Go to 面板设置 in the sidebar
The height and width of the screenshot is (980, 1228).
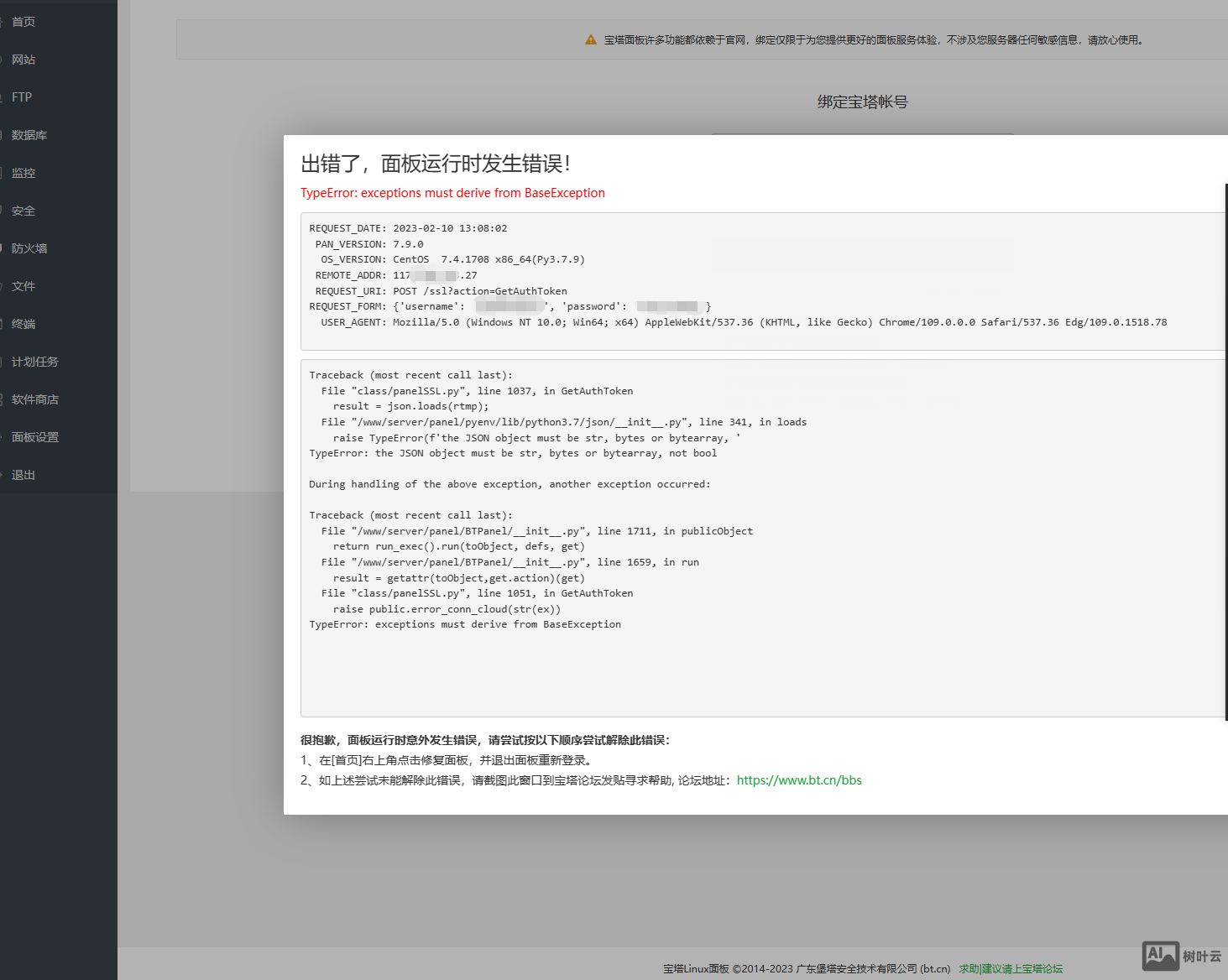point(35,437)
